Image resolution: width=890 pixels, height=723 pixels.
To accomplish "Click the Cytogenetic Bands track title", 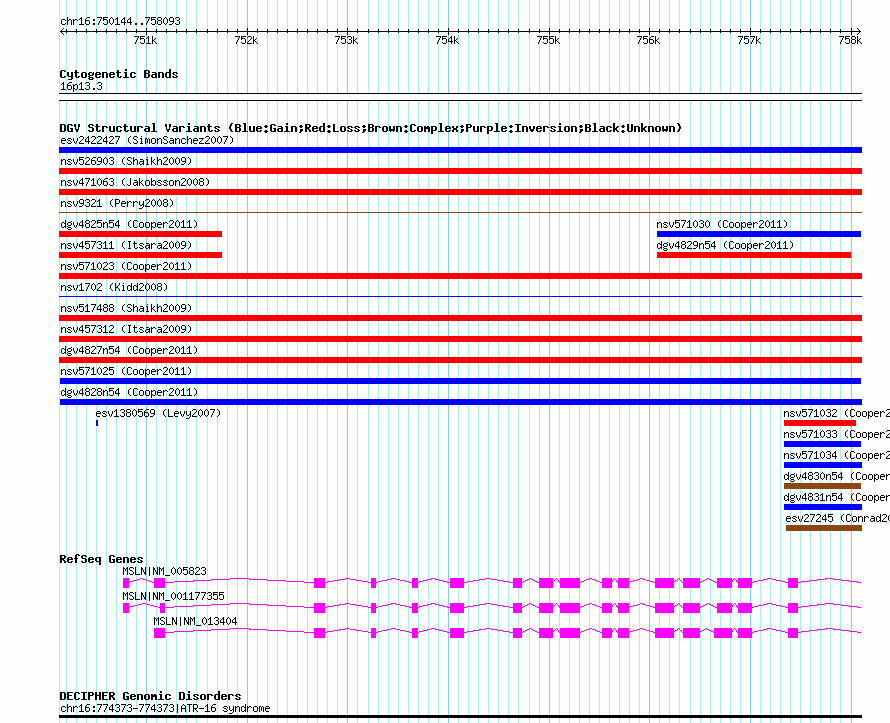I will coord(119,74).
